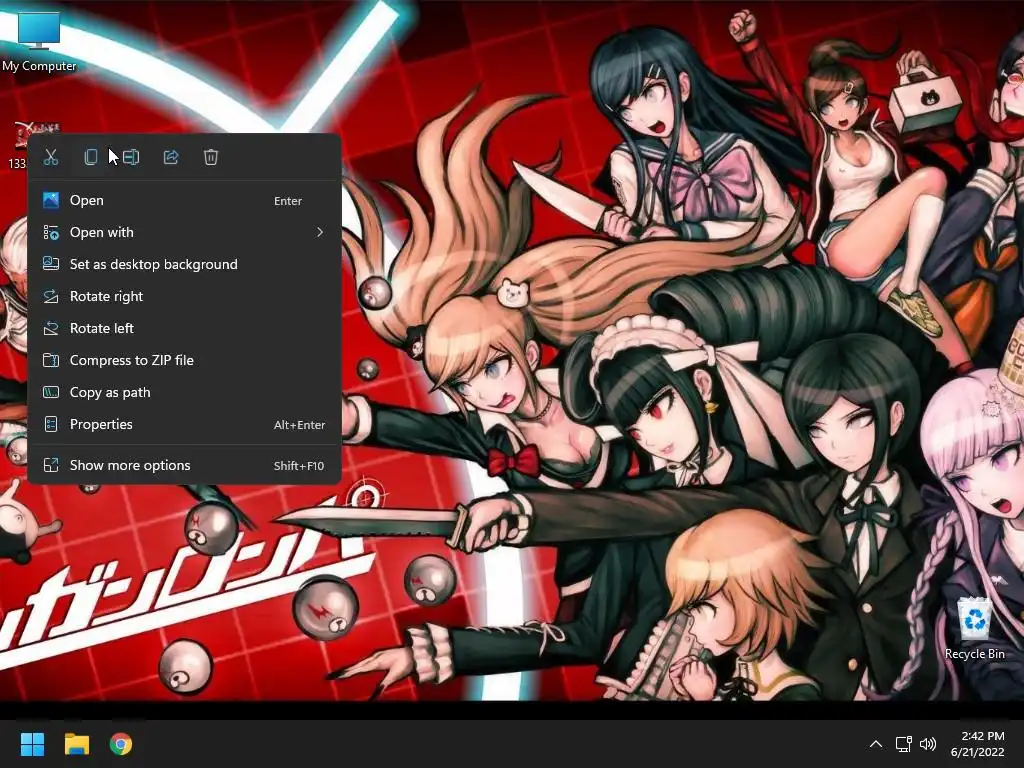This screenshot has height=768, width=1024.
Task: Select Rotate right menu entry
Action: (x=184, y=296)
